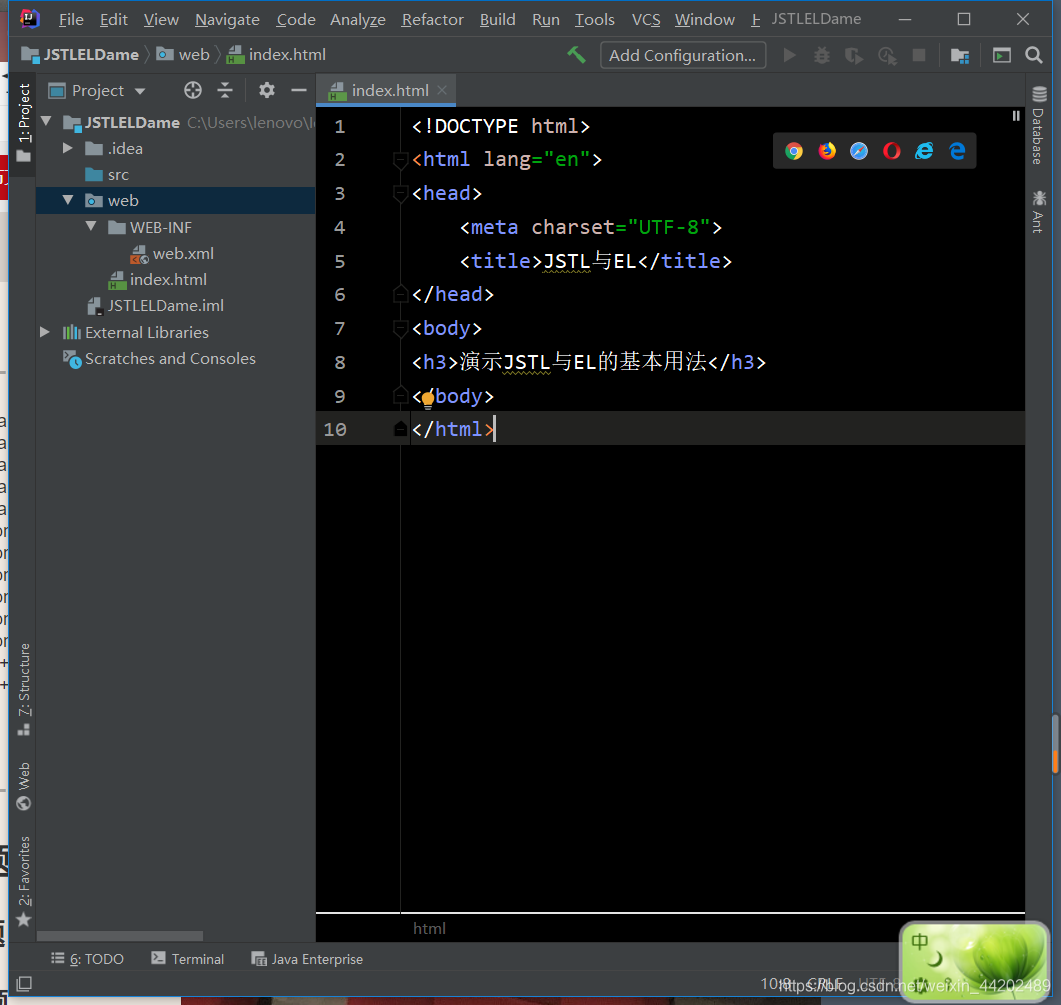Open page in Edge browser icon
1061x1005 pixels.
pos(956,151)
